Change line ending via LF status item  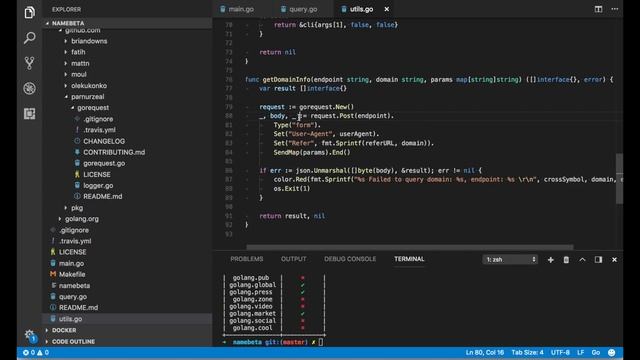tap(580, 352)
